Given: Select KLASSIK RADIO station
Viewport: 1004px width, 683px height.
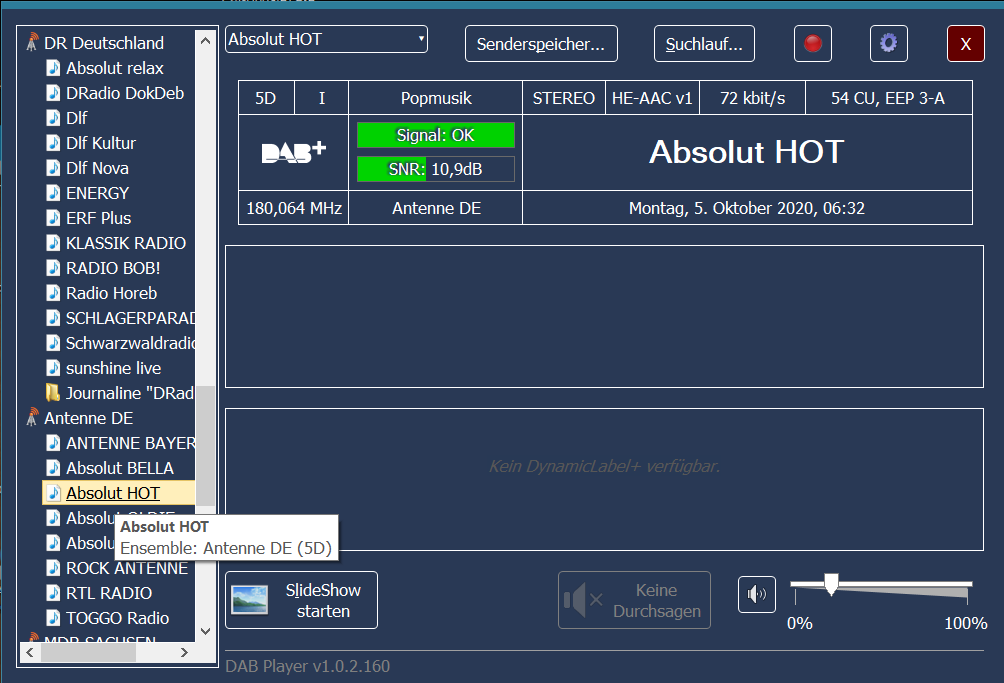Looking at the screenshot, I should coord(125,243).
